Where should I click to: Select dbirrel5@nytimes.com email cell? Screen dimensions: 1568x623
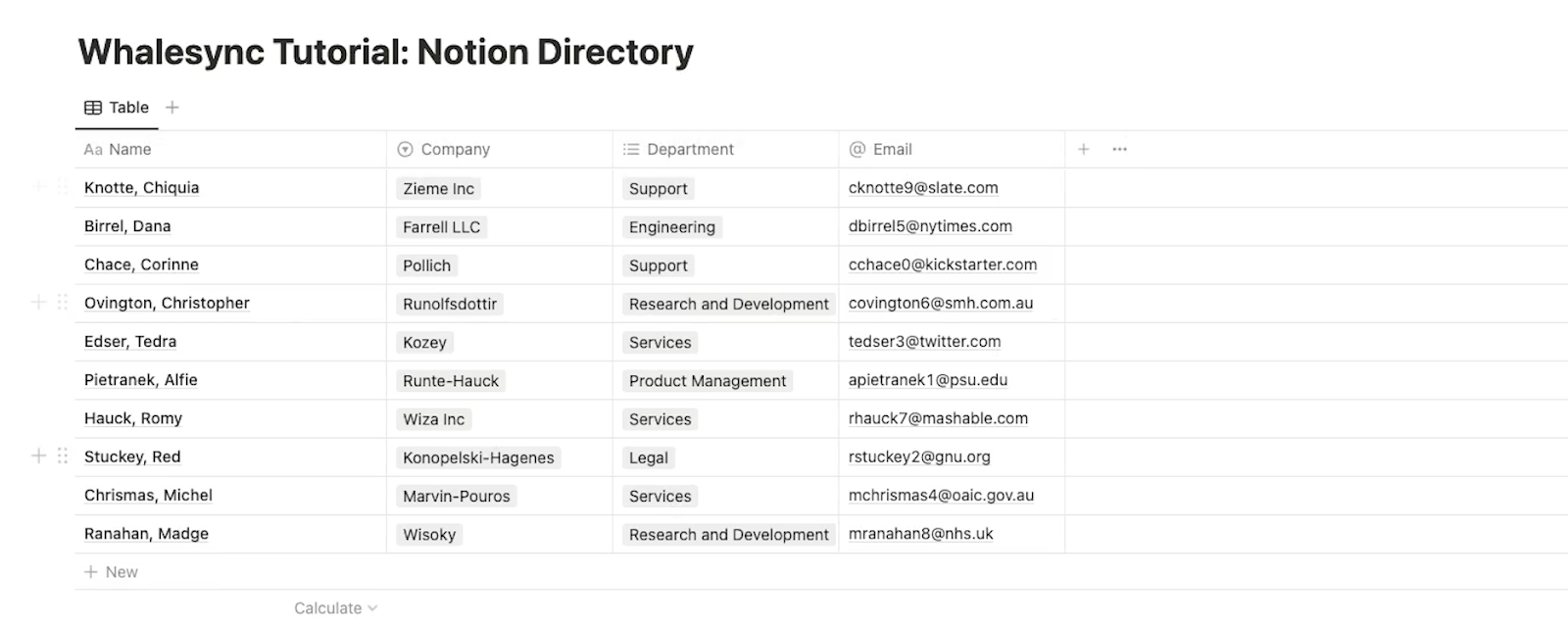click(952, 226)
